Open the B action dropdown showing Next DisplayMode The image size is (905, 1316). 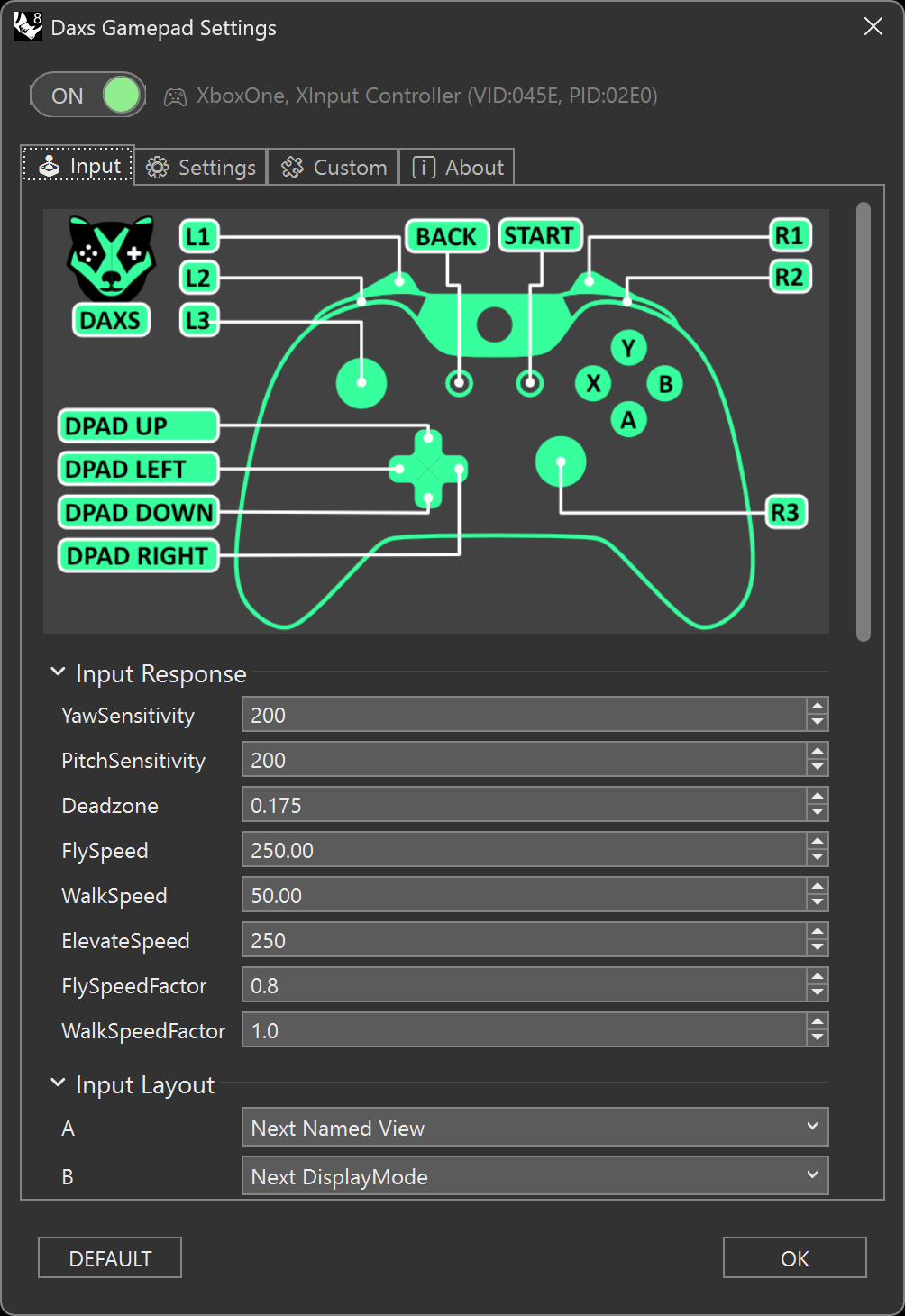pos(534,1175)
